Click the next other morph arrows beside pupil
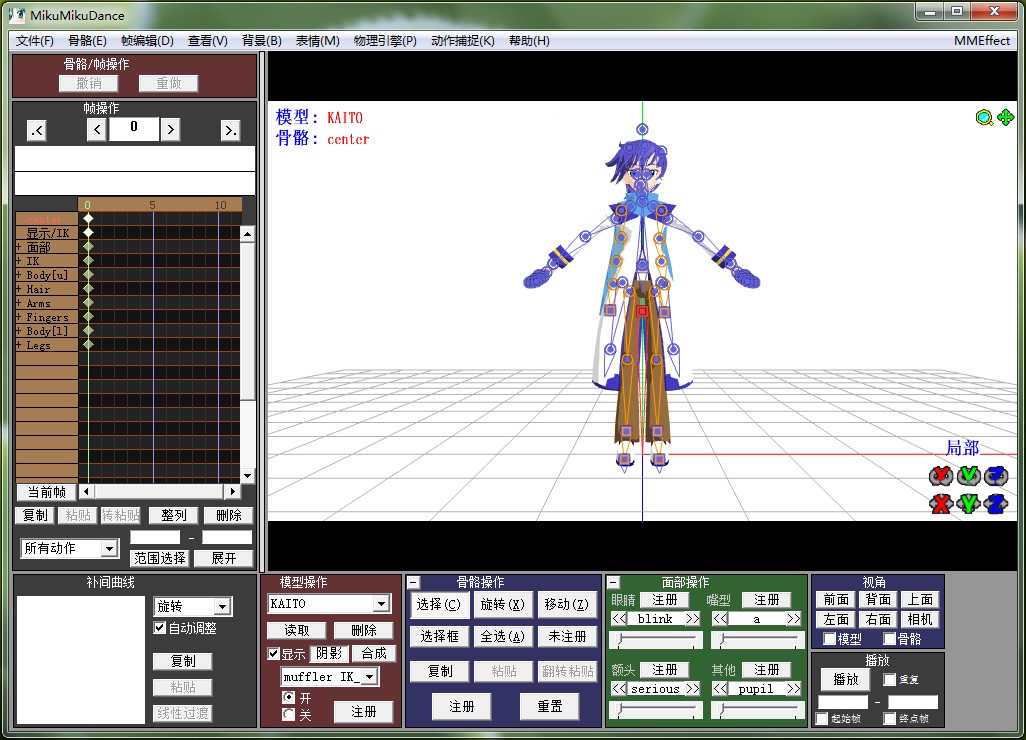This screenshot has width=1026, height=740. click(794, 688)
